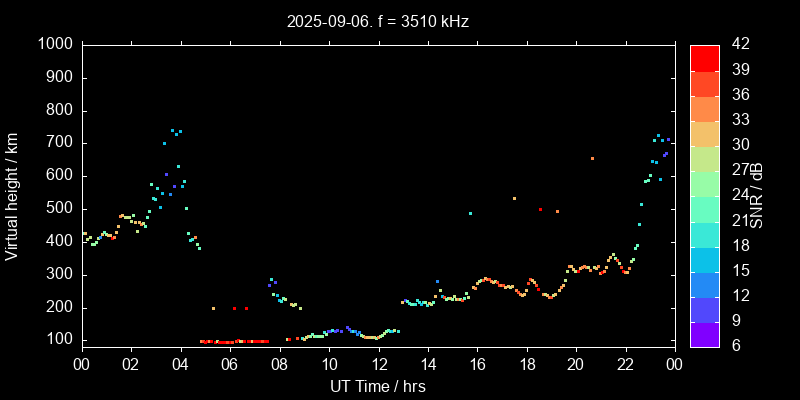Click the plot title with date and frequency
This screenshot has height=400, width=800.
pos(377,20)
